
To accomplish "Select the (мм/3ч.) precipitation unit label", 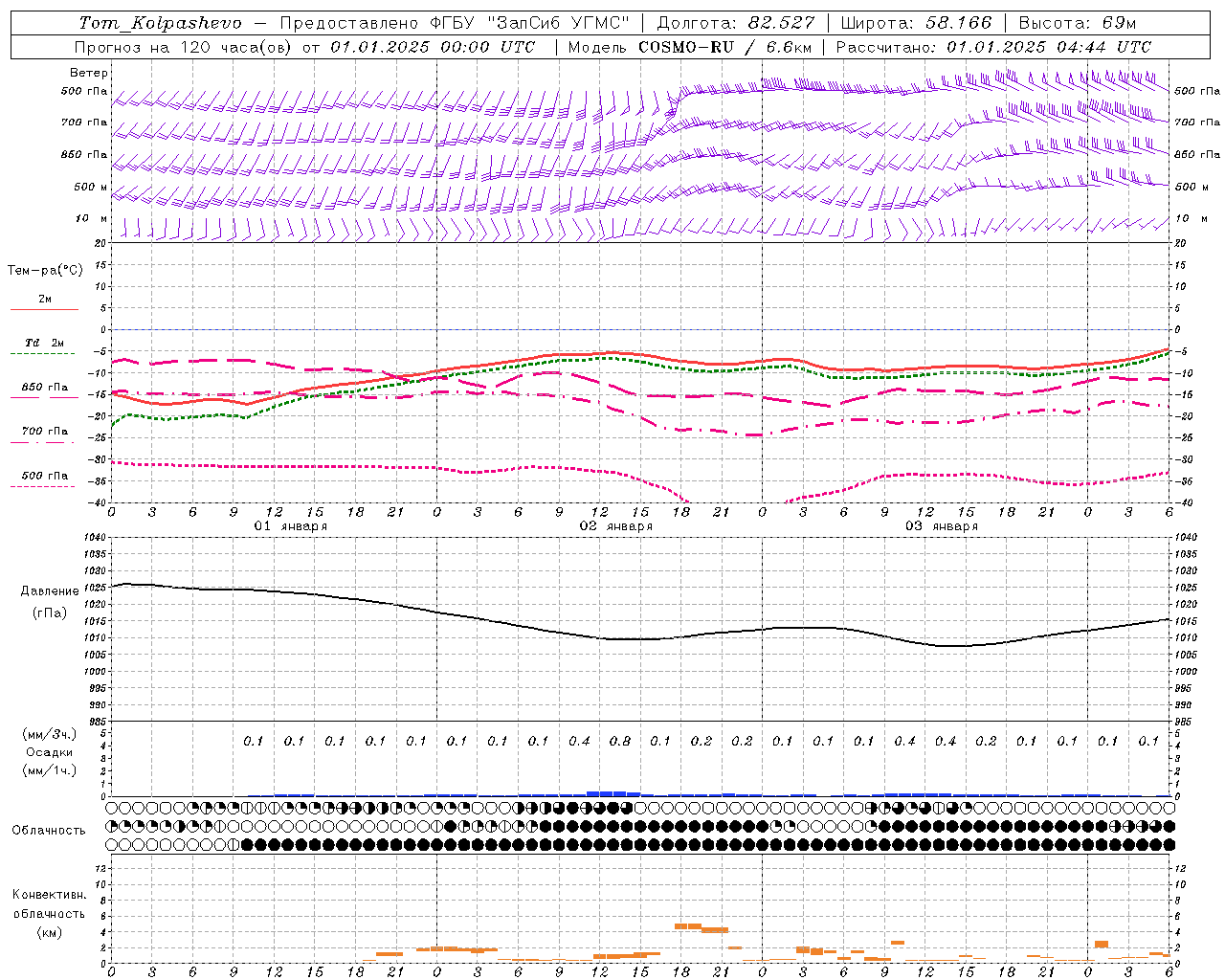I will point(49,734).
